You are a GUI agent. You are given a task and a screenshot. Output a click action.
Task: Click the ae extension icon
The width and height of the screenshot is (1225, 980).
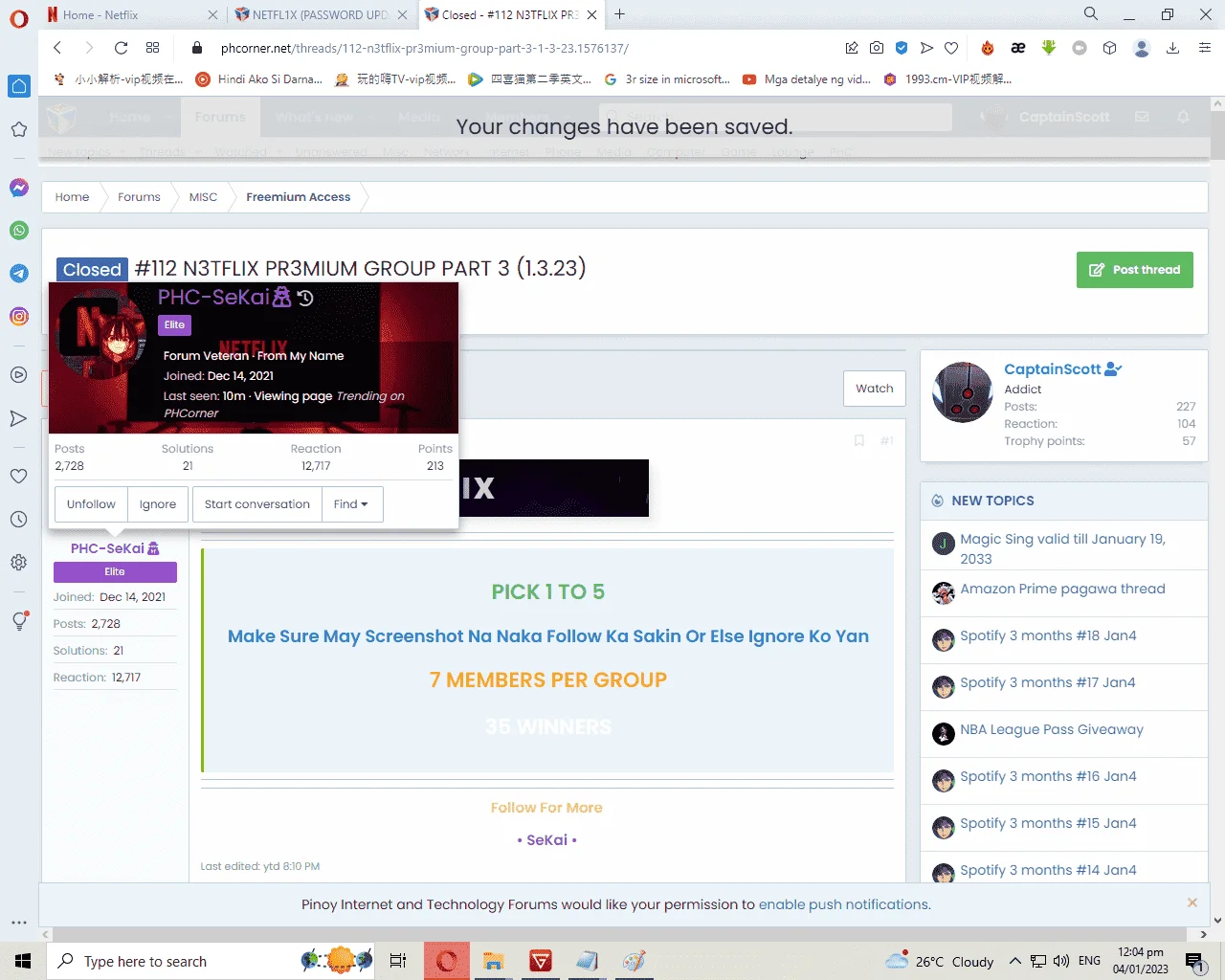pyautogui.click(x=1018, y=48)
